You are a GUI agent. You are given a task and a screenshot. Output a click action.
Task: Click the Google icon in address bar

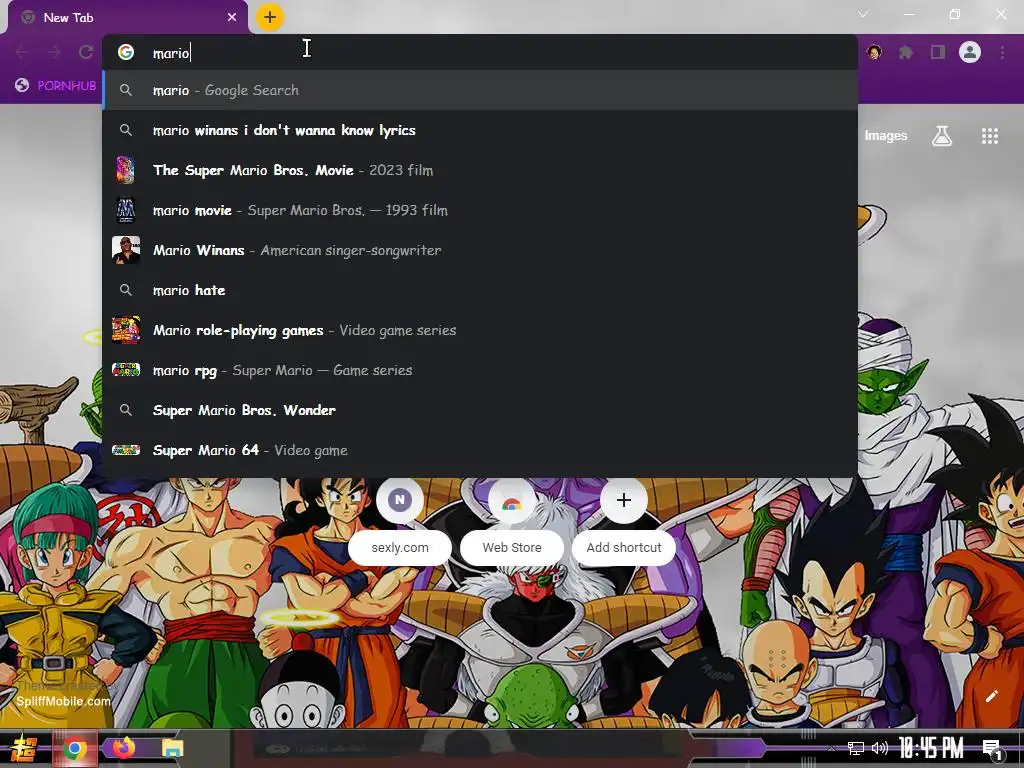126,52
